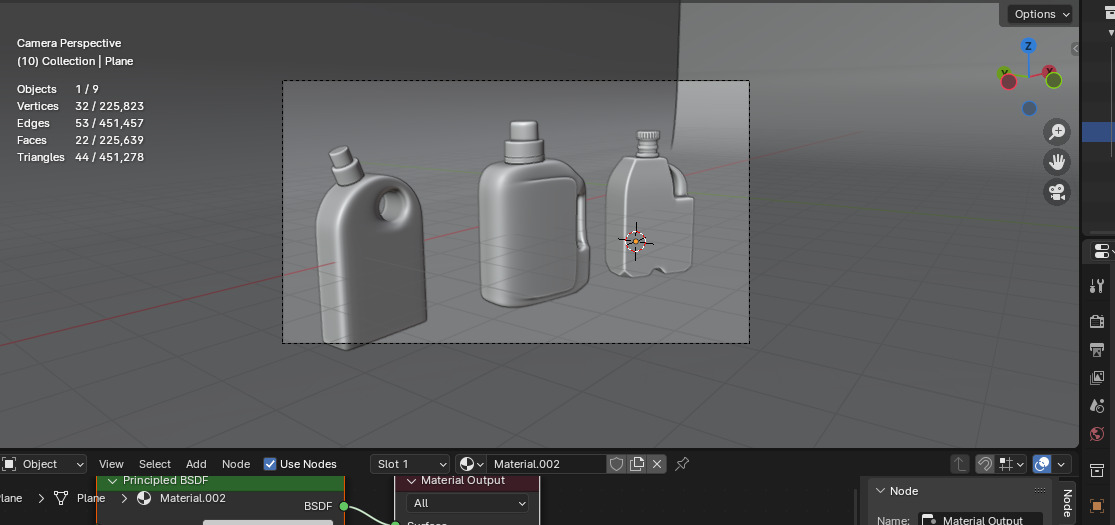
Task: Toggle camera view with the camera icon
Action: click(x=1057, y=193)
